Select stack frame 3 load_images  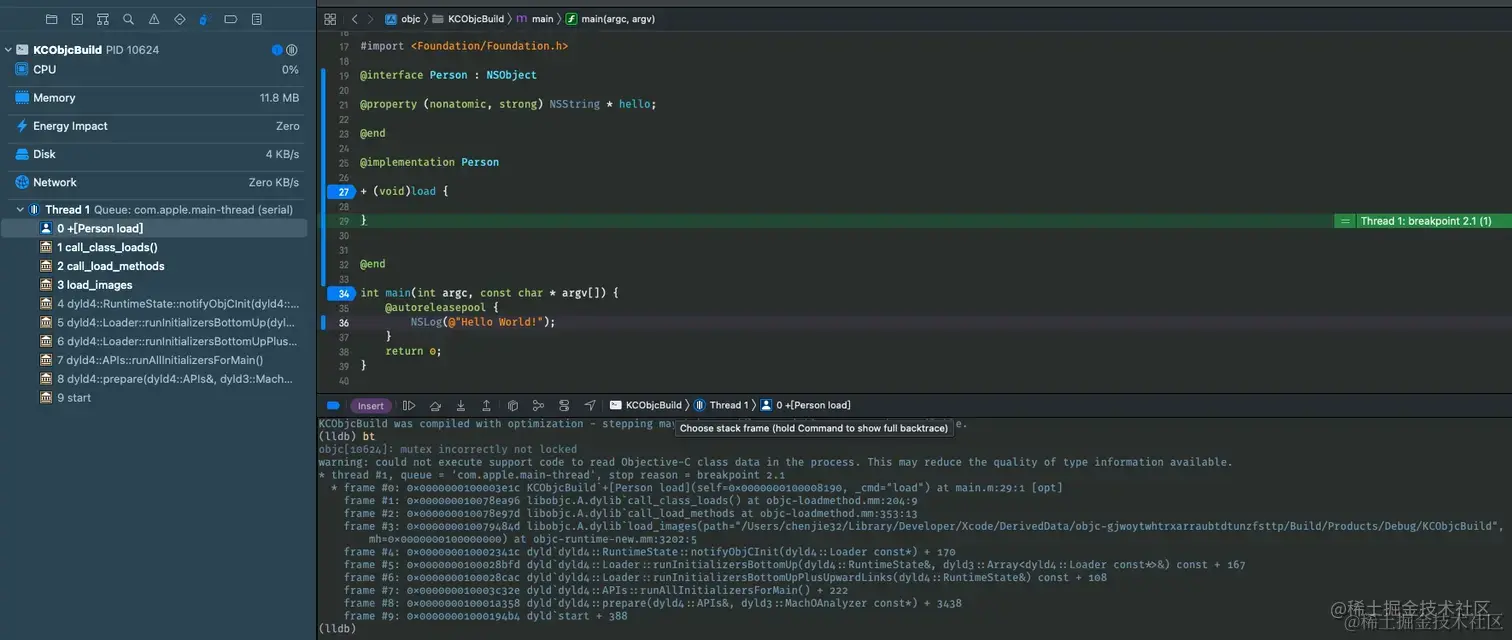[x=155, y=285]
